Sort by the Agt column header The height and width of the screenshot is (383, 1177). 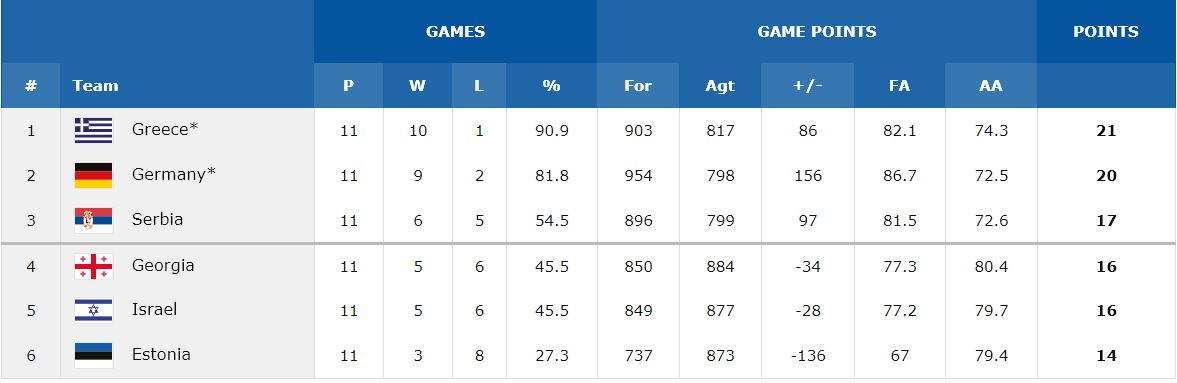pos(720,86)
